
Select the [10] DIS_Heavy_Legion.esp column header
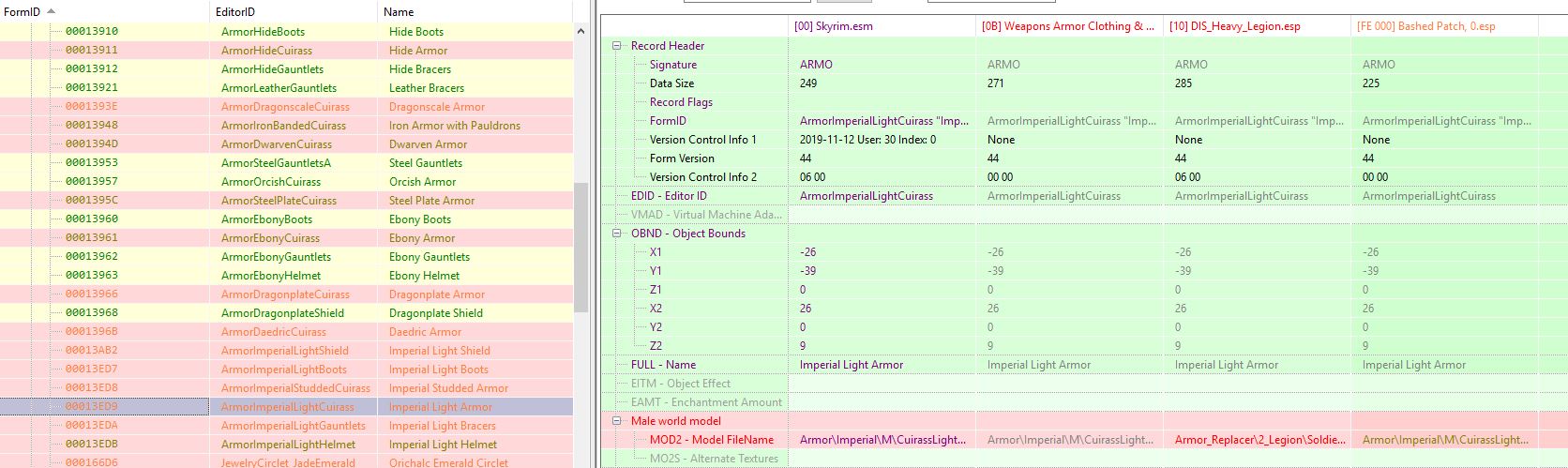(1257, 26)
